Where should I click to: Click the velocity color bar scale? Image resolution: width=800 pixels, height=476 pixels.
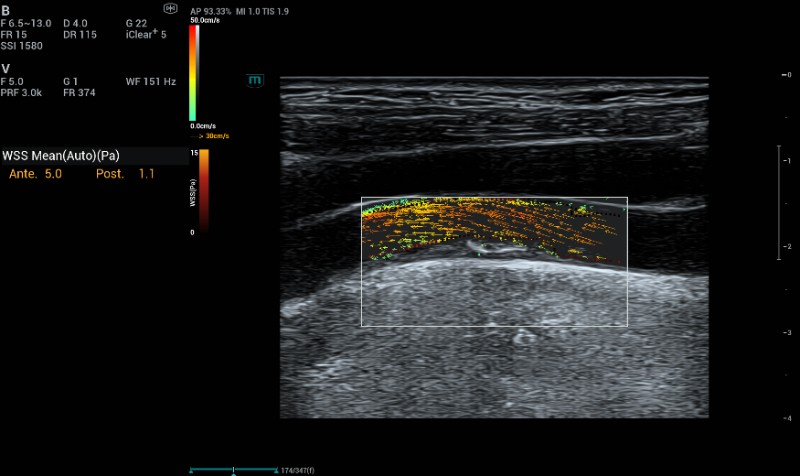tap(193, 72)
